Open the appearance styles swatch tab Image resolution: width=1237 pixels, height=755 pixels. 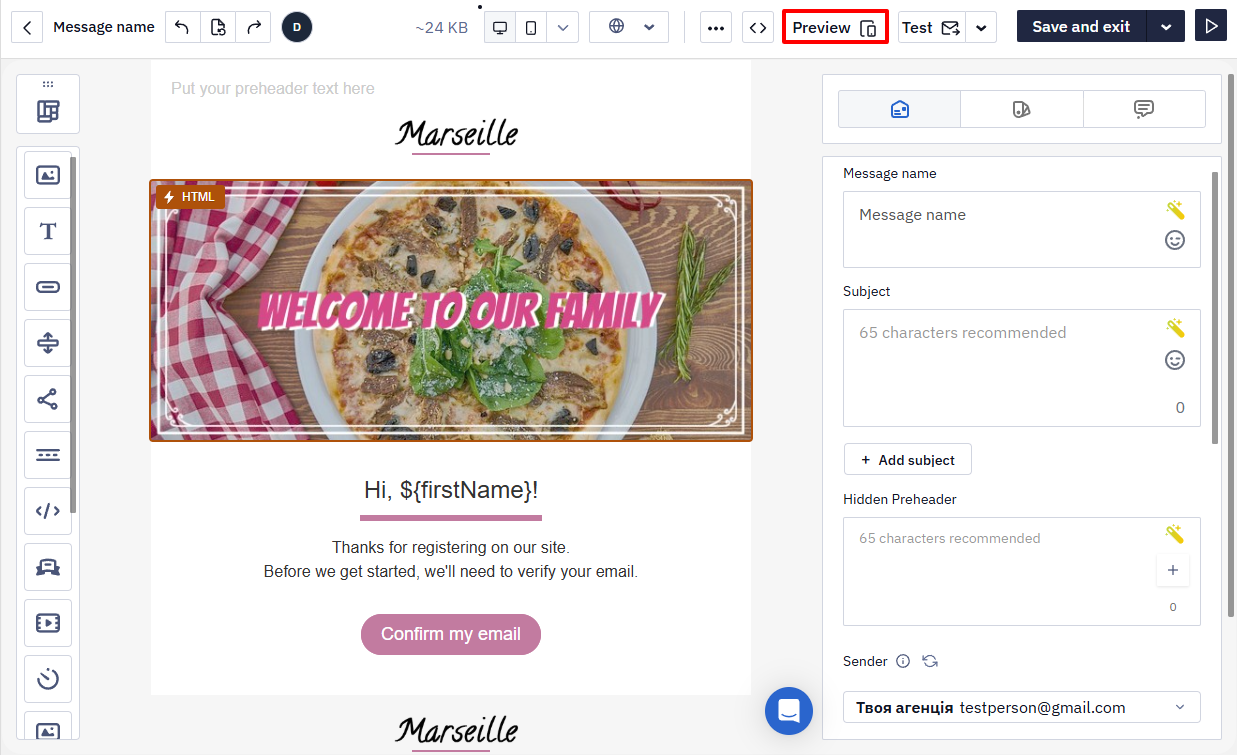pos(1021,109)
